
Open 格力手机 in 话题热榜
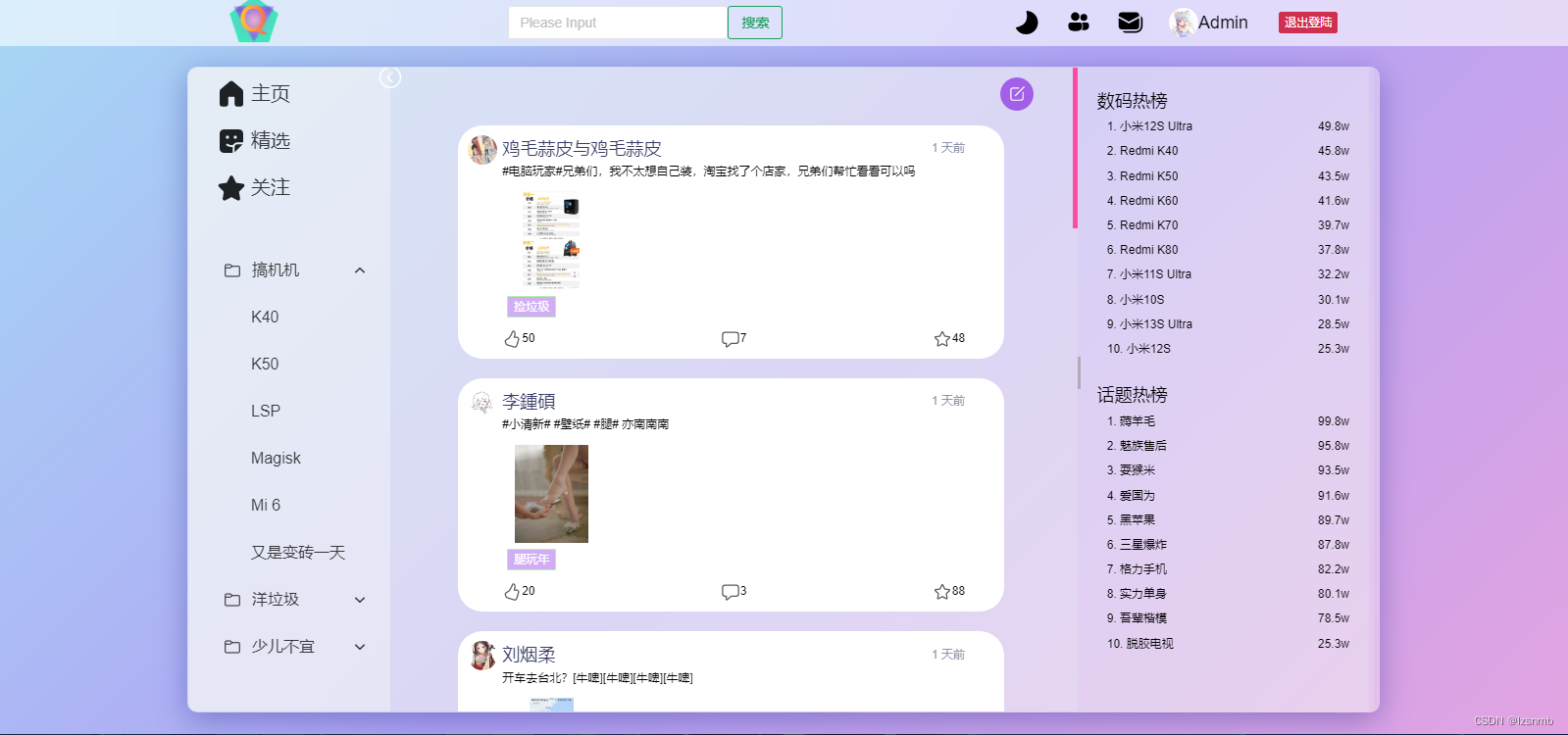1143,569
